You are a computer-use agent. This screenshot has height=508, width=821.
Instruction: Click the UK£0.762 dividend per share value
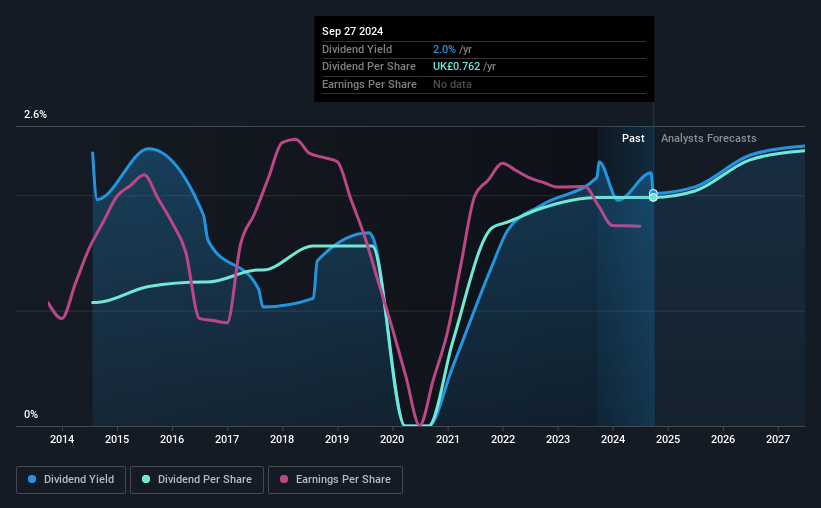coord(456,67)
